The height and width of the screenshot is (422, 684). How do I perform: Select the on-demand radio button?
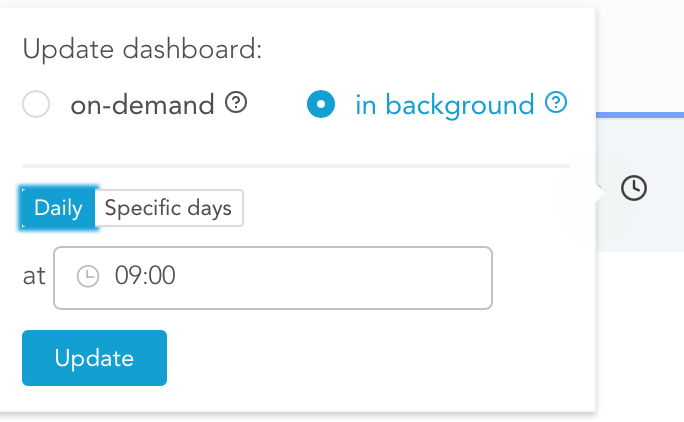coord(36,104)
